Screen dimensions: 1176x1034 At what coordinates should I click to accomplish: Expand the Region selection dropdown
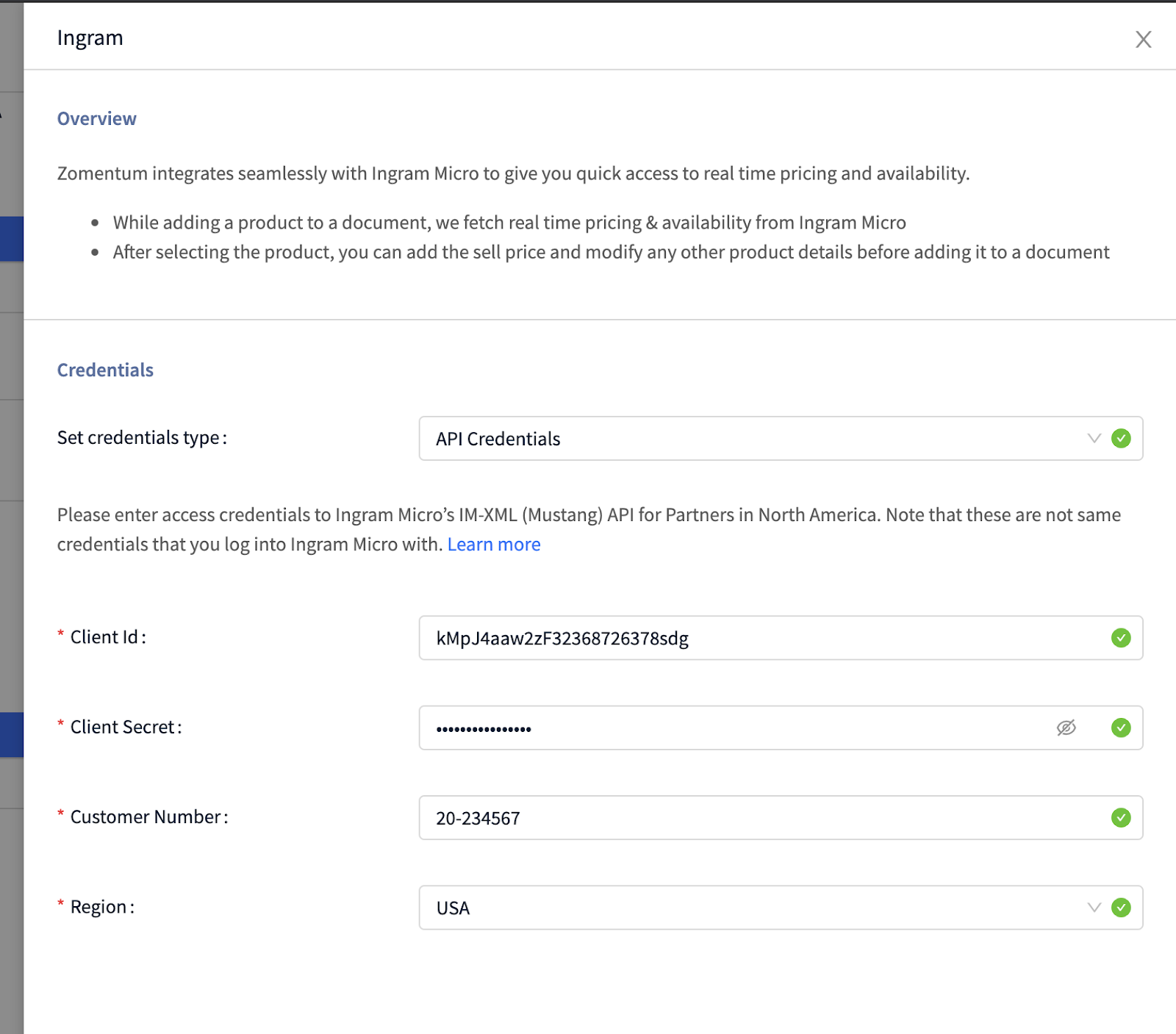[x=1094, y=908]
